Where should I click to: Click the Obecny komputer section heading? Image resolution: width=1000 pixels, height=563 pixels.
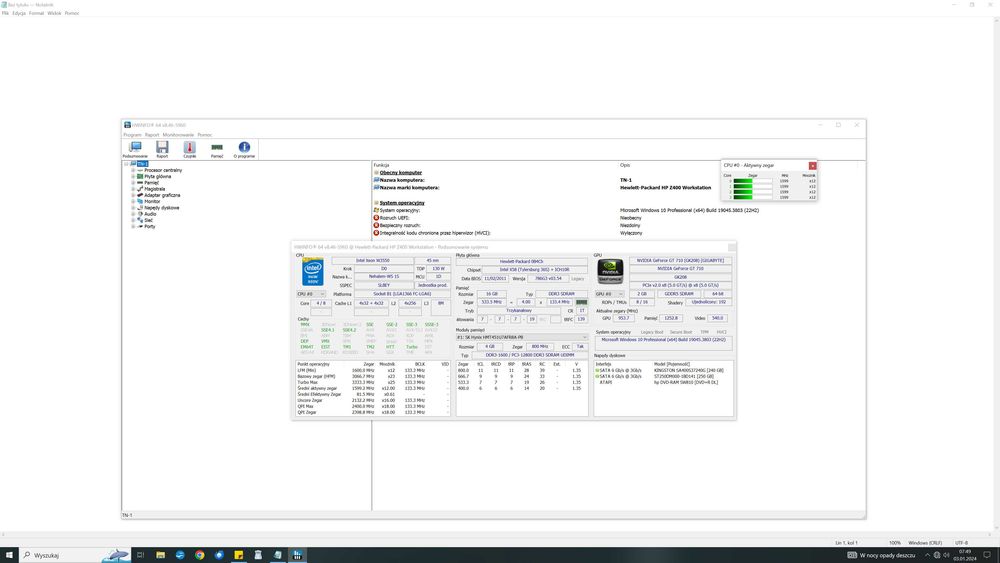coord(401,173)
